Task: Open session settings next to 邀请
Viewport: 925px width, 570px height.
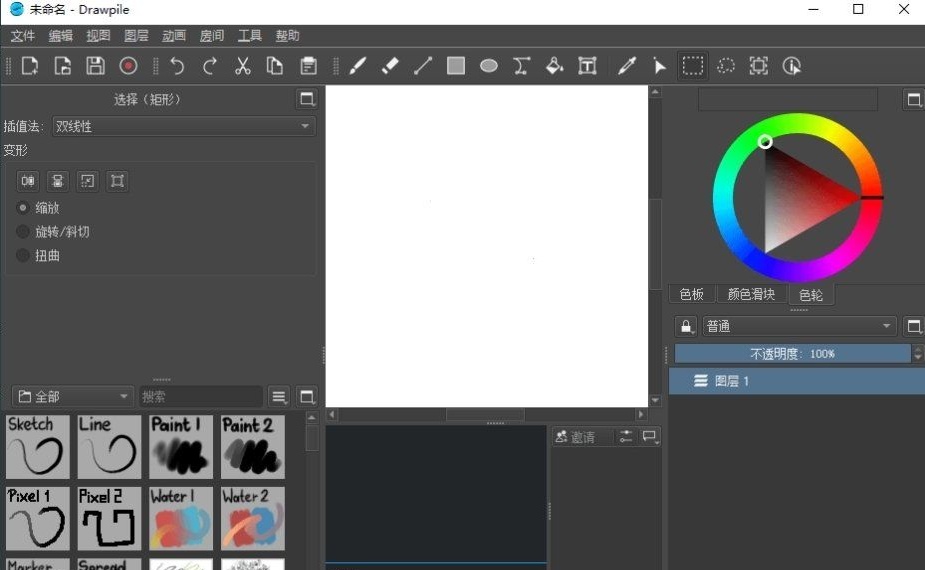Action: (626, 437)
